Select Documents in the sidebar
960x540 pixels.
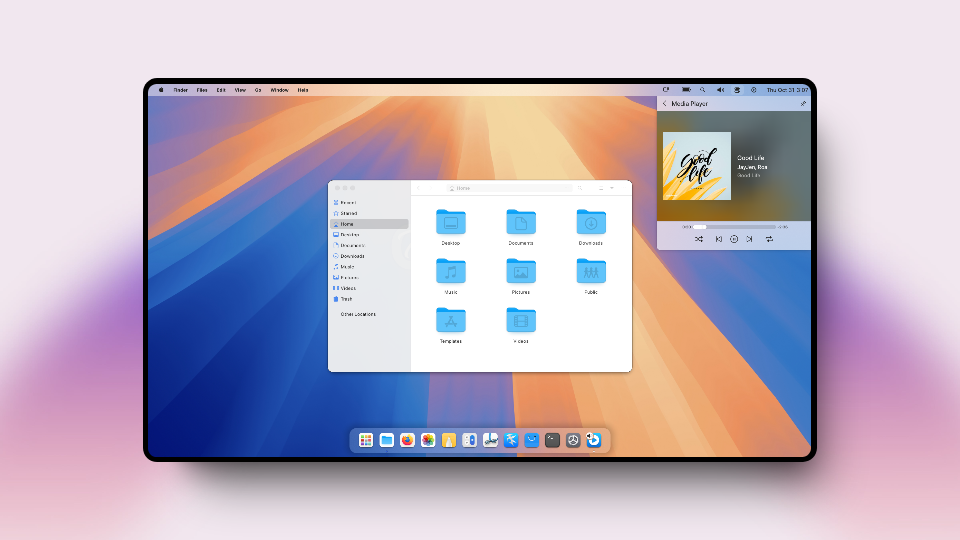point(369,246)
